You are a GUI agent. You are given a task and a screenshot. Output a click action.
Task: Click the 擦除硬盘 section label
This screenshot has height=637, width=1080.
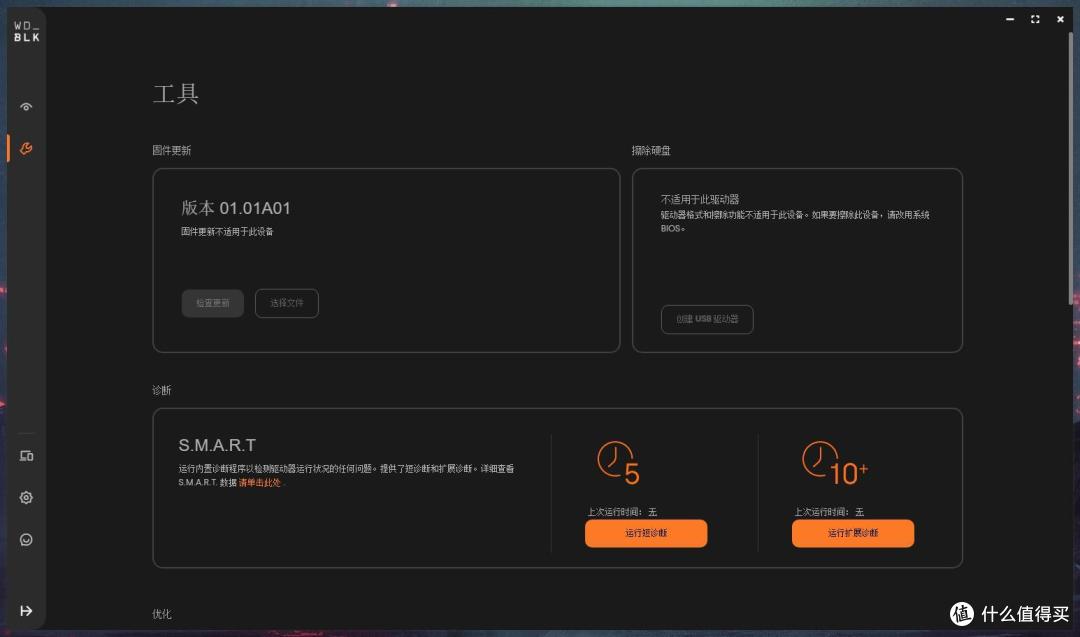coord(651,150)
